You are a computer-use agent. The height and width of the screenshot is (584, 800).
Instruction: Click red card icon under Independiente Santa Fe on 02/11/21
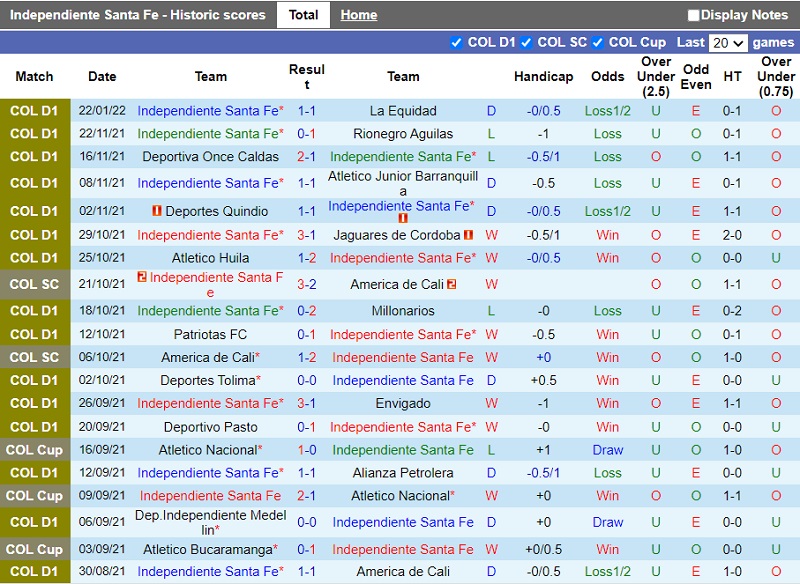click(403, 218)
